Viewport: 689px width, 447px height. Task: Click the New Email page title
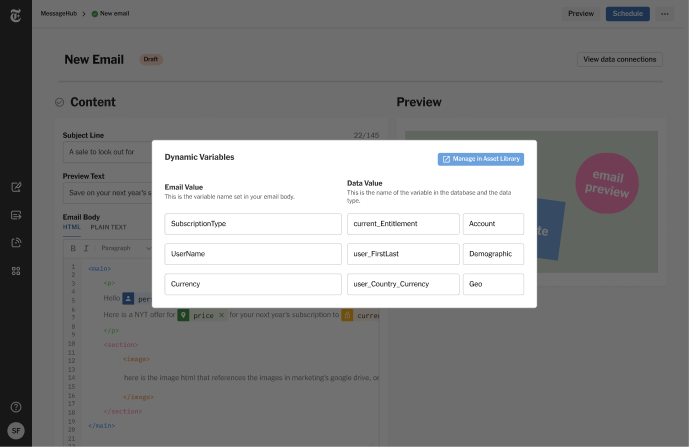point(94,60)
